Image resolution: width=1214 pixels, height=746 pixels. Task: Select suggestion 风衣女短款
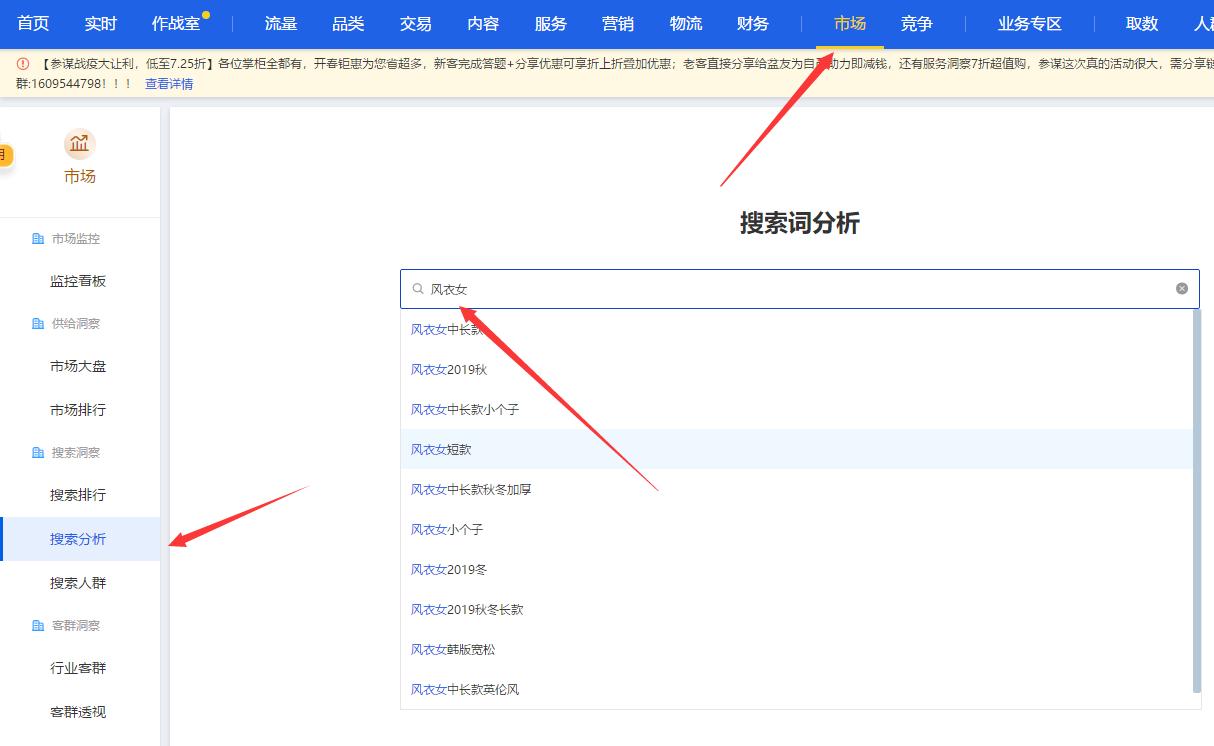point(441,449)
